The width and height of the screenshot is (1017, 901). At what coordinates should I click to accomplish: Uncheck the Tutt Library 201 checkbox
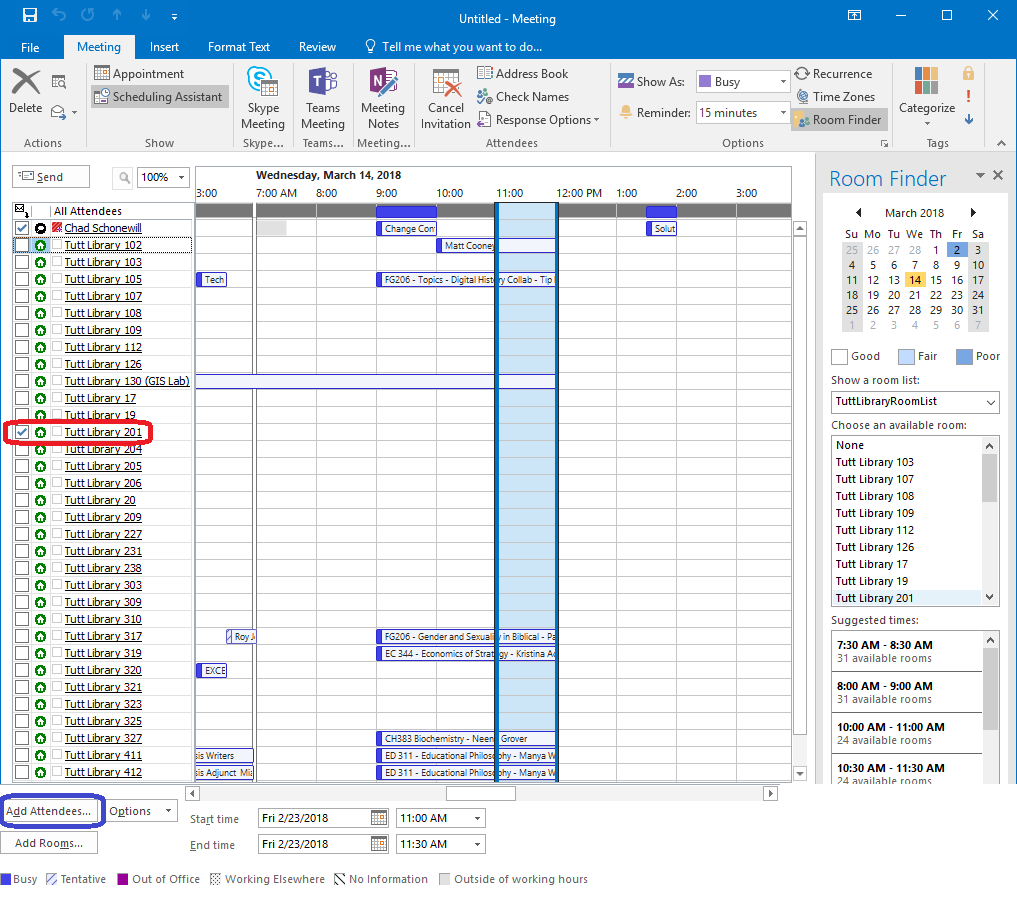22,432
